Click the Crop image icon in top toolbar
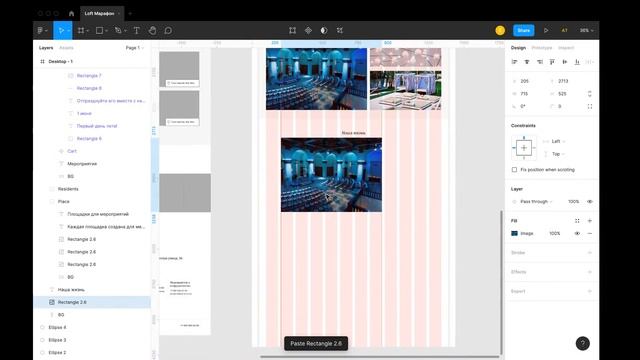Image resolution: width=640 pixels, height=360 pixels. click(293, 31)
